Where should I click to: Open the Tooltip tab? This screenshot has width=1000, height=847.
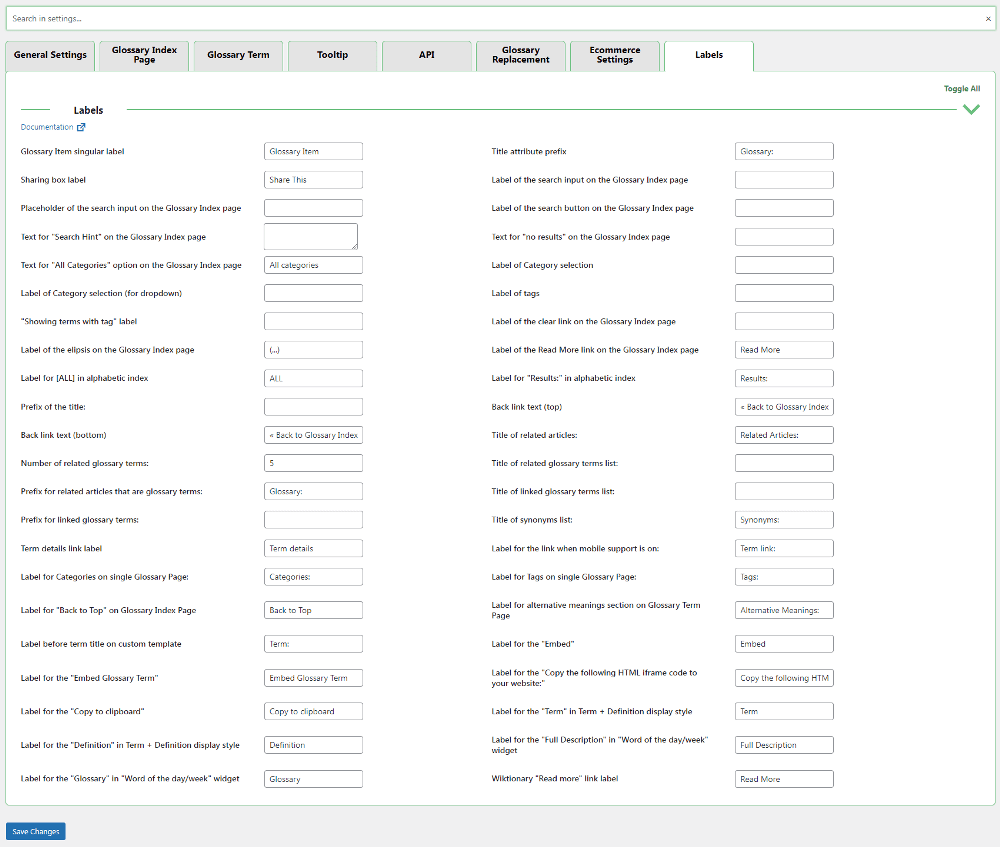tap(332, 56)
